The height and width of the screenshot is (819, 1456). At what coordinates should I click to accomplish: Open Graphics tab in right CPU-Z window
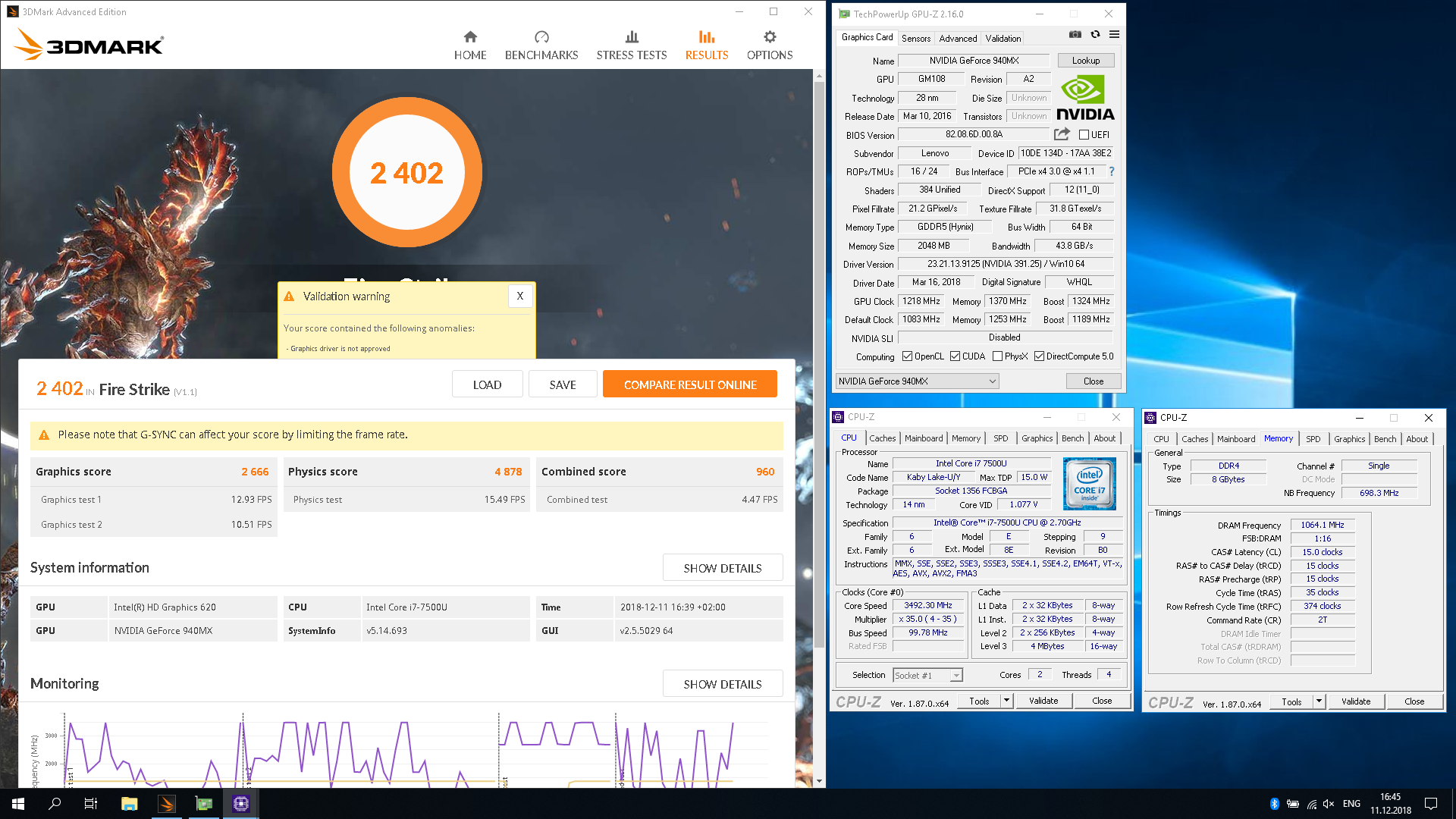pyautogui.click(x=1349, y=439)
